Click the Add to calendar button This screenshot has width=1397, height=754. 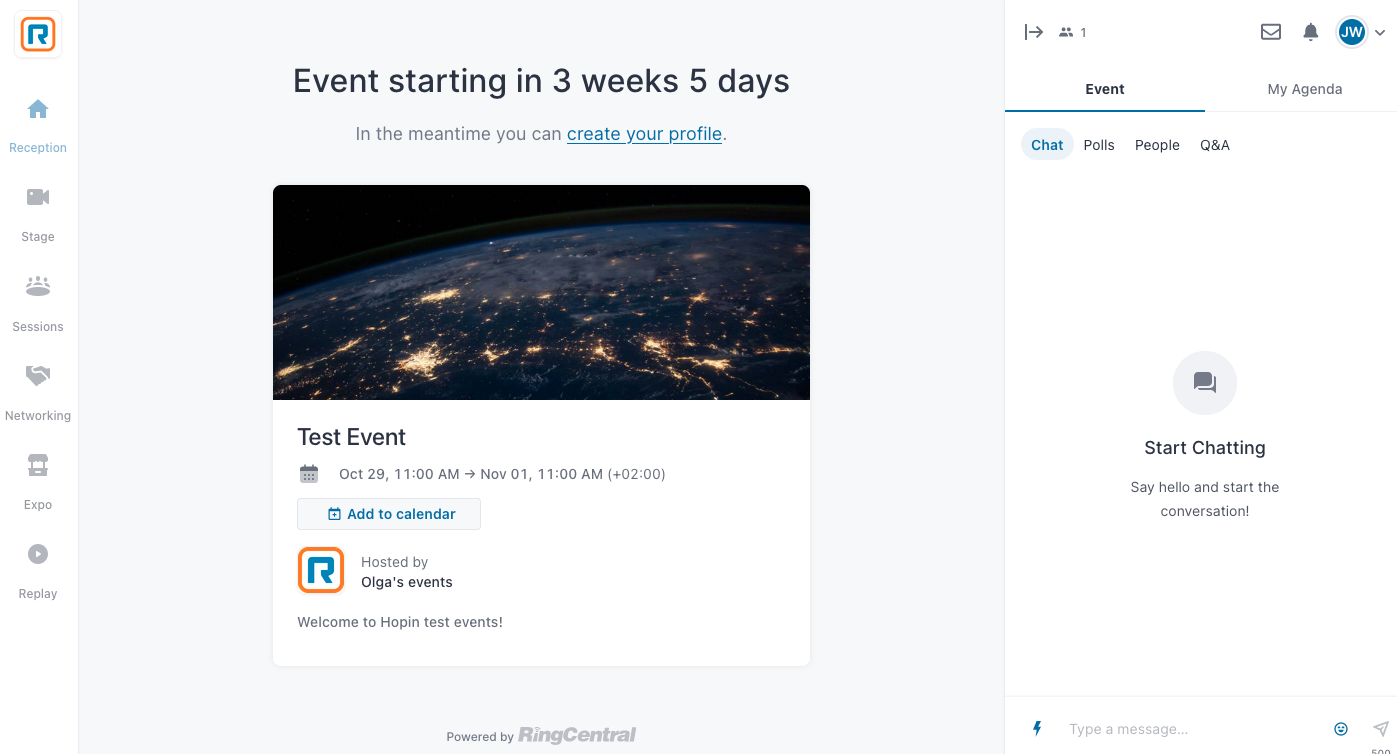389,514
